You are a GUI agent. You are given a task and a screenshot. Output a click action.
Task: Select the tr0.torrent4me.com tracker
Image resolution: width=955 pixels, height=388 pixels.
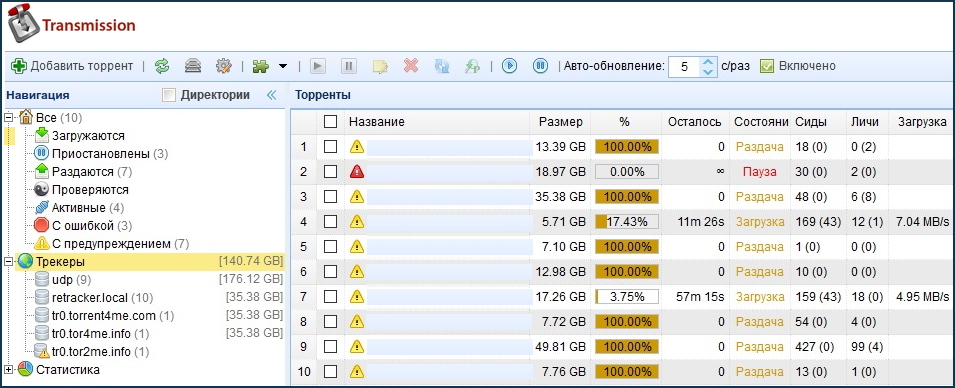(105, 316)
